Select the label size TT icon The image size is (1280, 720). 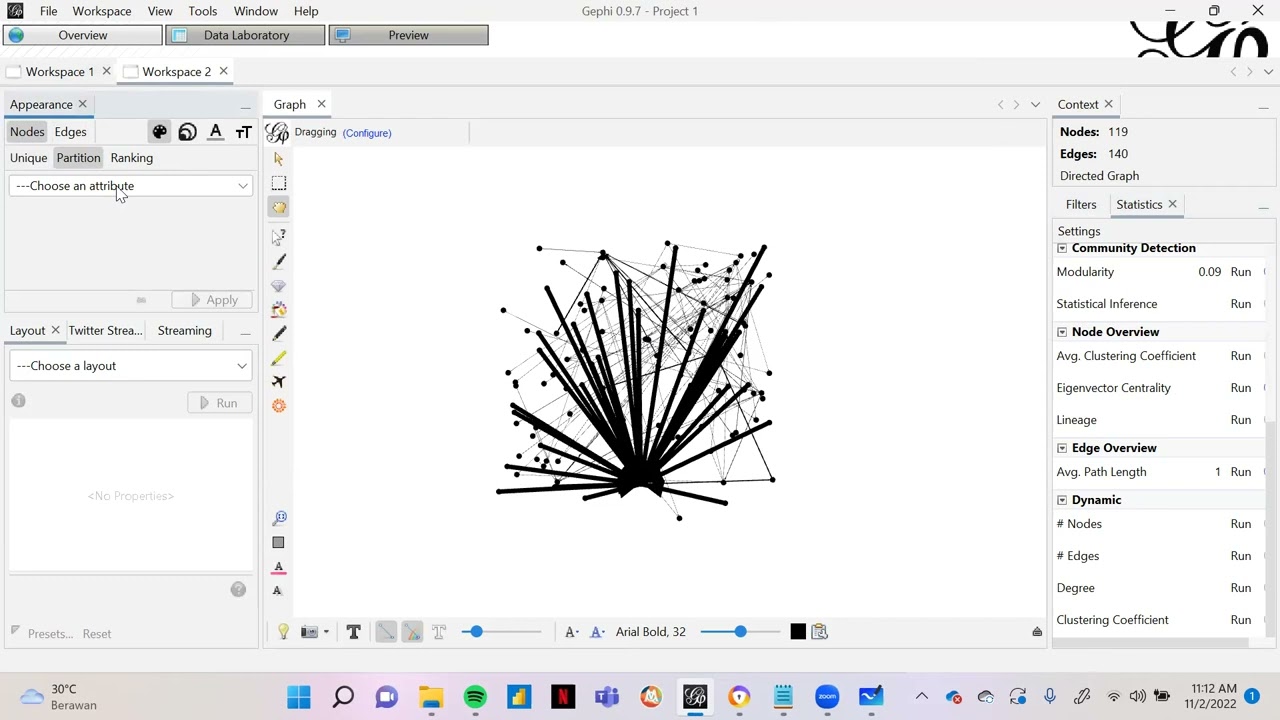[x=243, y=132]
